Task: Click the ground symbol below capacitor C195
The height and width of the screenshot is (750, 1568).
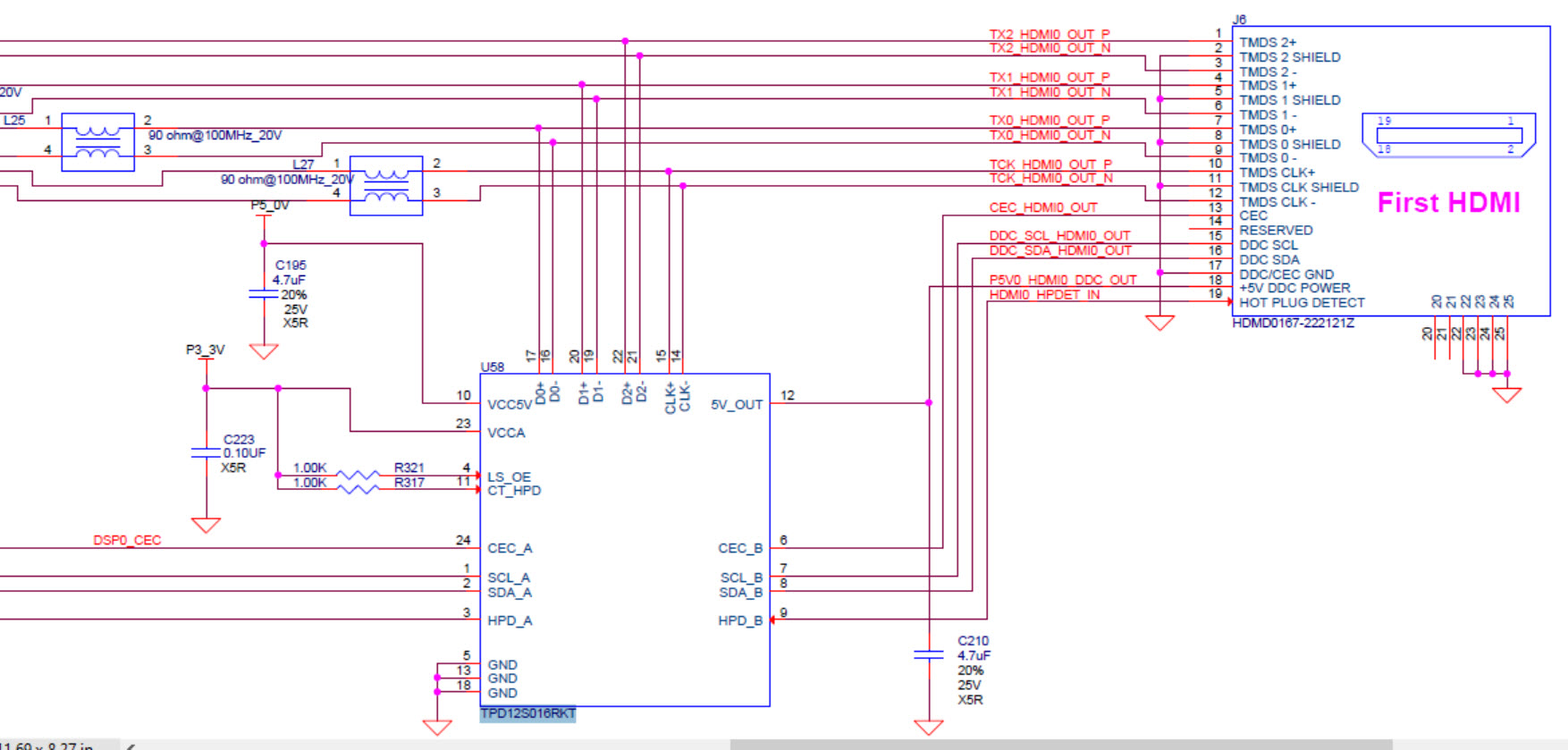Action: pyautogui.click(x=264, y=351)
